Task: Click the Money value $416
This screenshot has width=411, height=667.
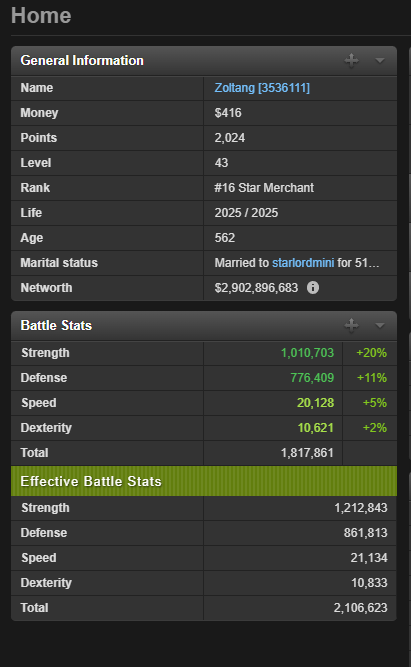Action: (228, 113)
